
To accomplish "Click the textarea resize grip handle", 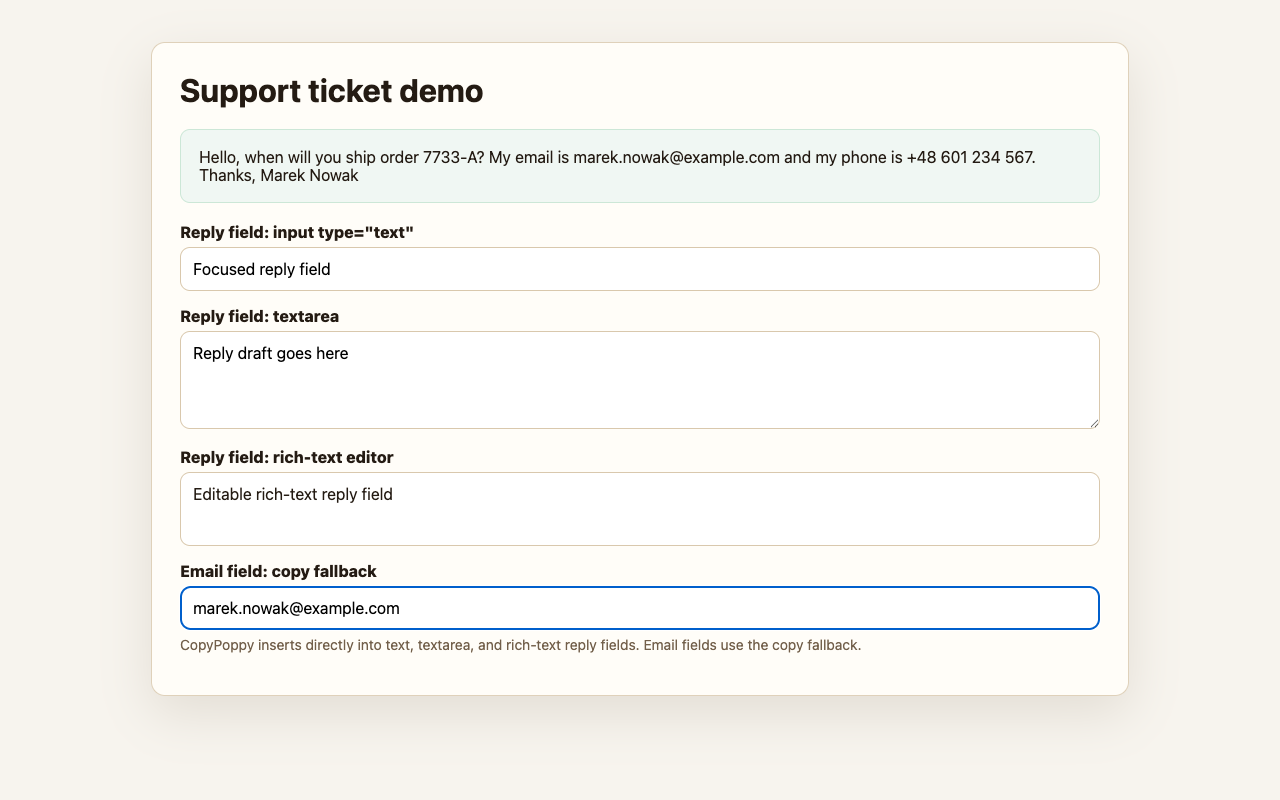I will tap(1094, 423).
